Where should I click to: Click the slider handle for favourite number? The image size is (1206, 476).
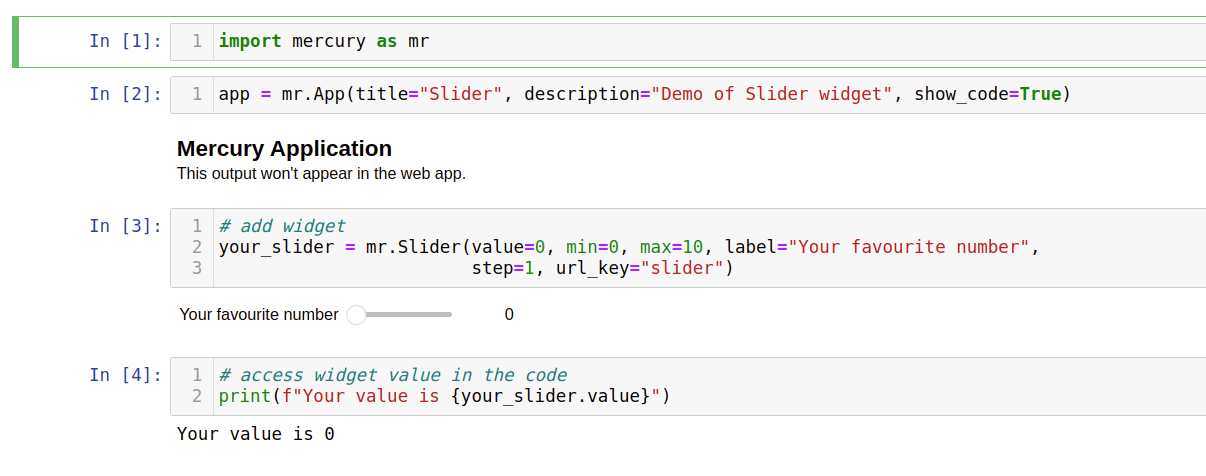coord(356,315)
